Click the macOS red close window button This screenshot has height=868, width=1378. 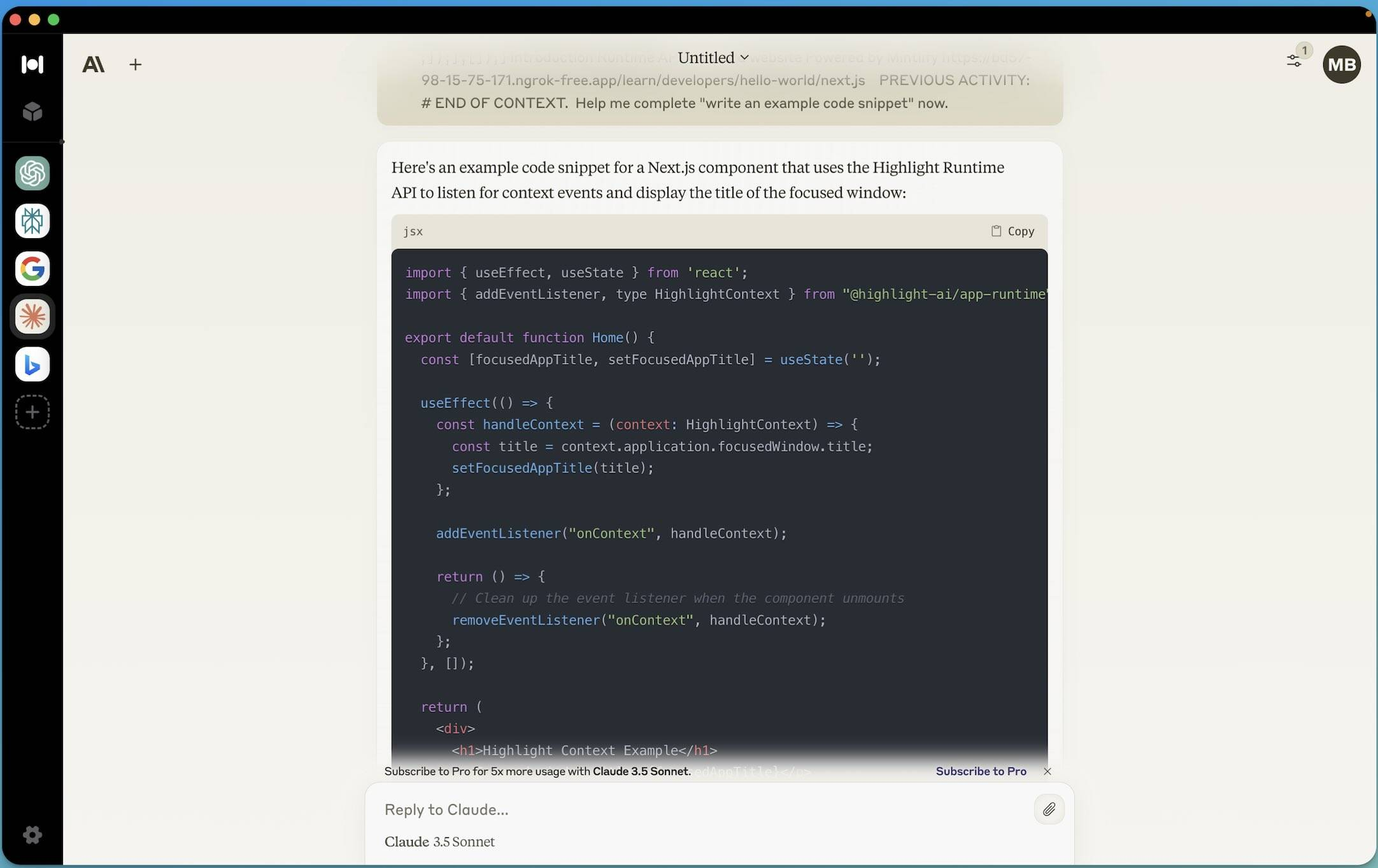point(16,20)
